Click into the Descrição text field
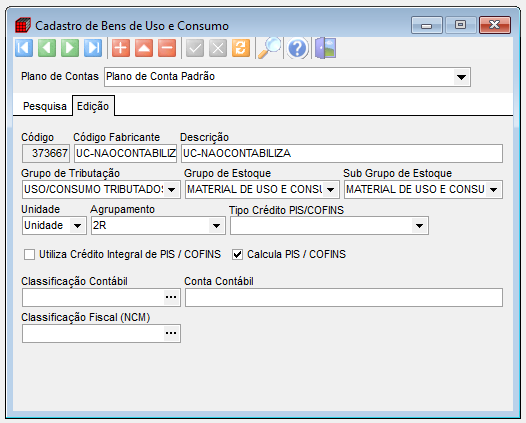 pyautogui.click(x=342, y=154)
